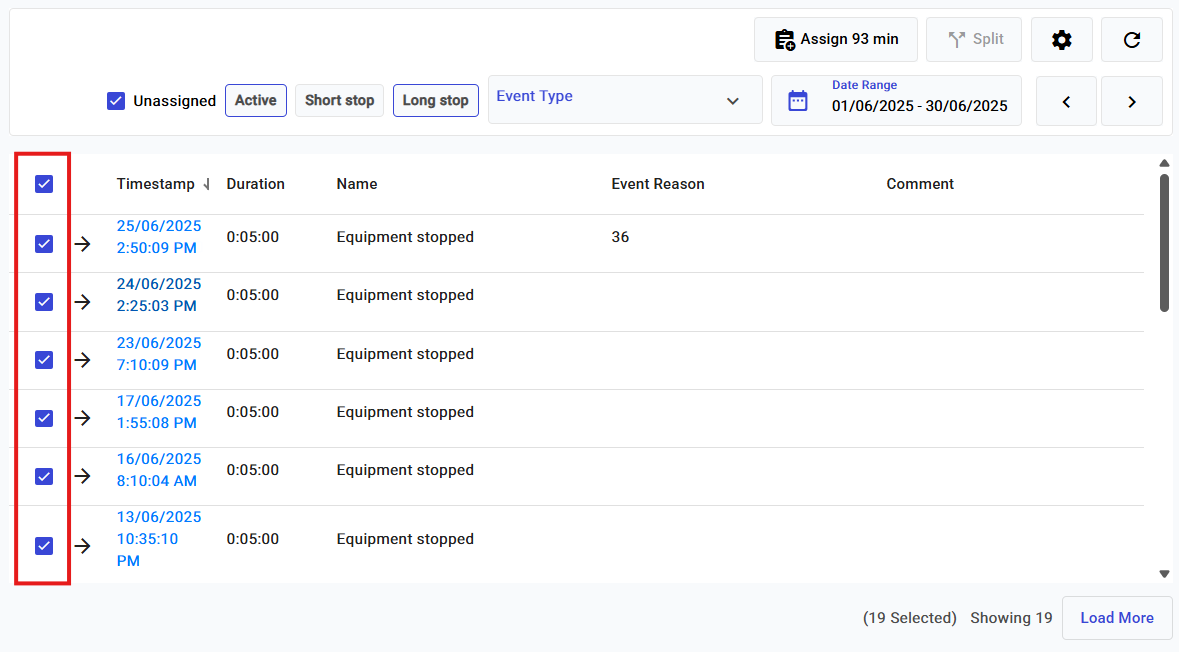Toggle the Short stop filter chip
This screenshot has width=1179, height=652.
tap(339, 100)
